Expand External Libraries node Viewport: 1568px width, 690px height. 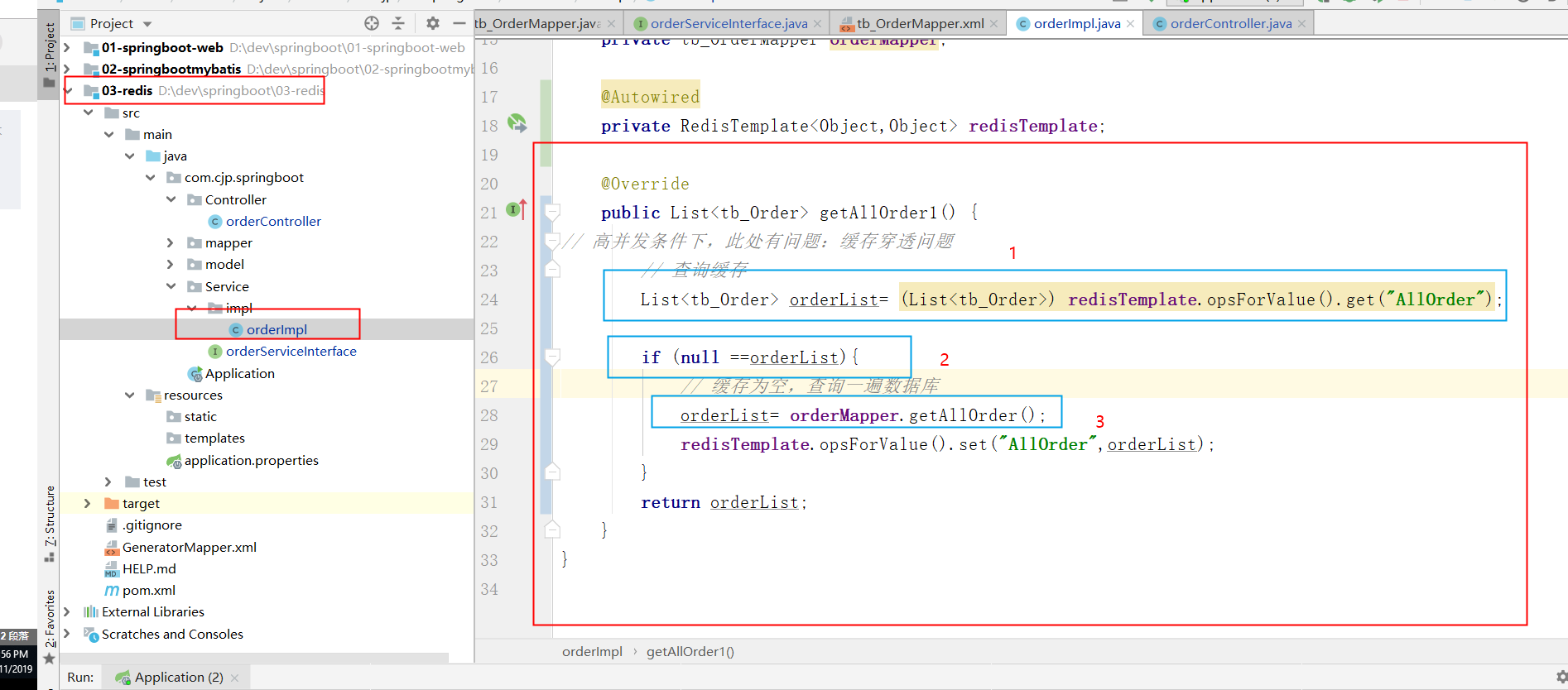point(68,612)
